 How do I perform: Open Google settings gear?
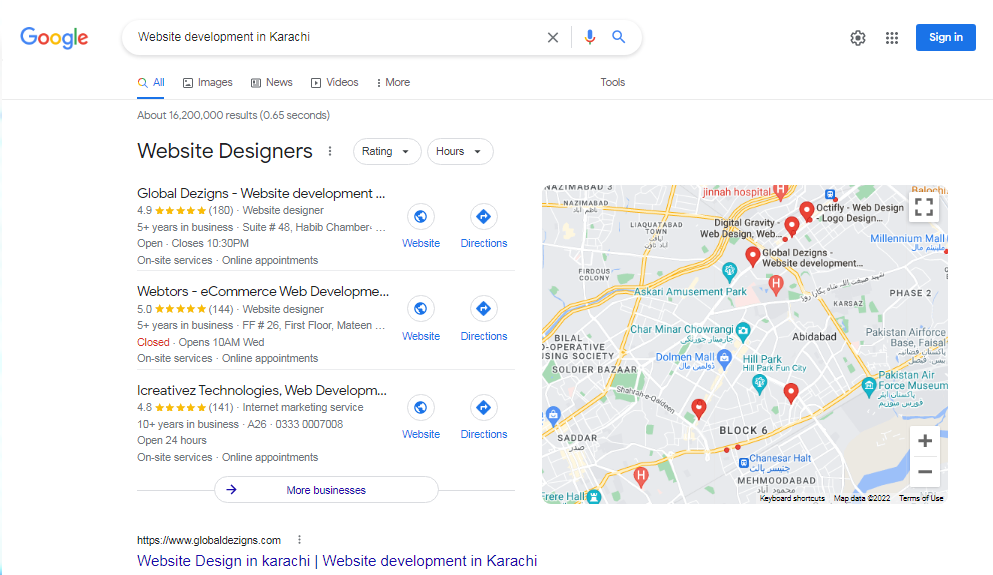[x=858, y=38]
